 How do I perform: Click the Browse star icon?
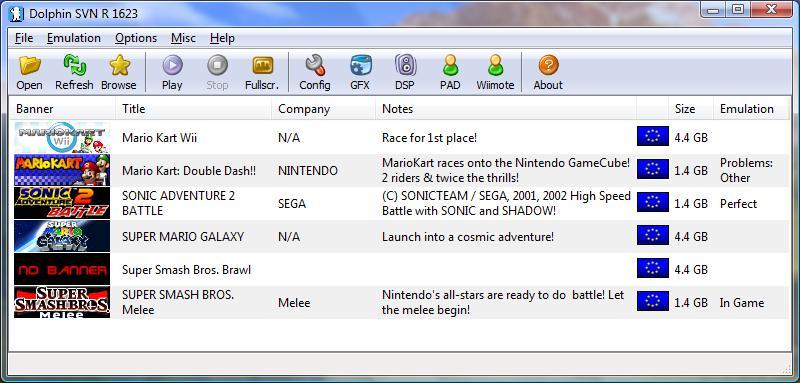coord(119,65)
